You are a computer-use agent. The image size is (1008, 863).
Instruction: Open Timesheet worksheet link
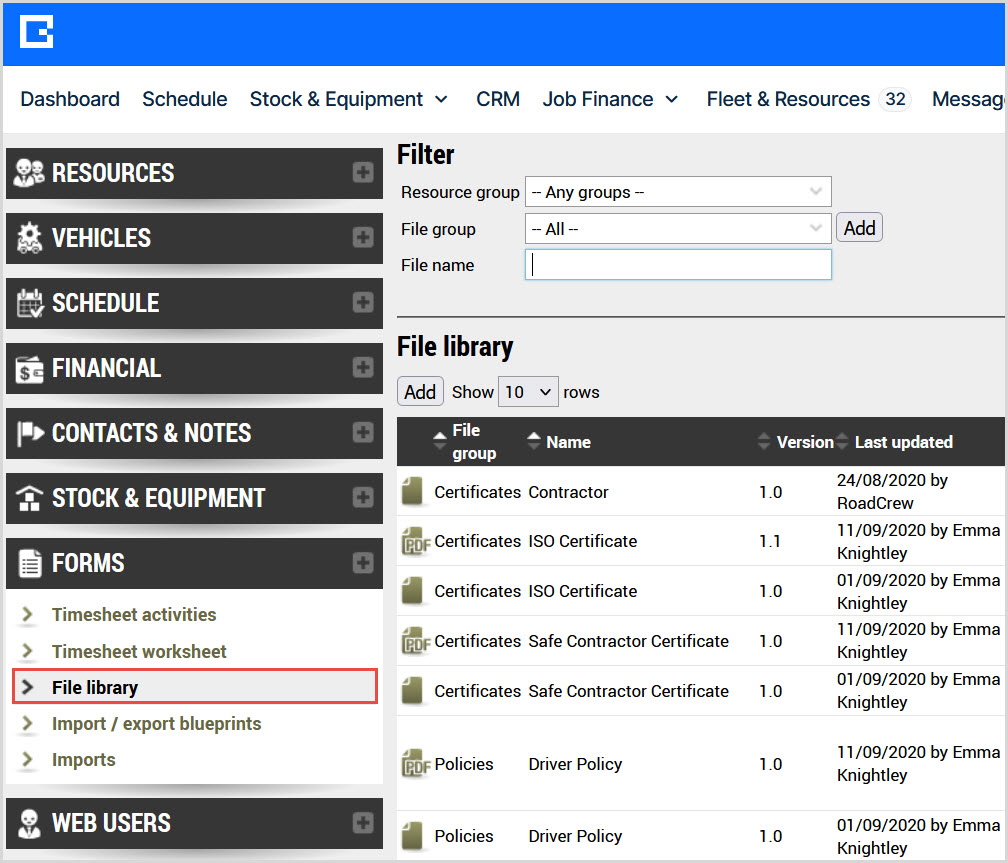[139, 651]
